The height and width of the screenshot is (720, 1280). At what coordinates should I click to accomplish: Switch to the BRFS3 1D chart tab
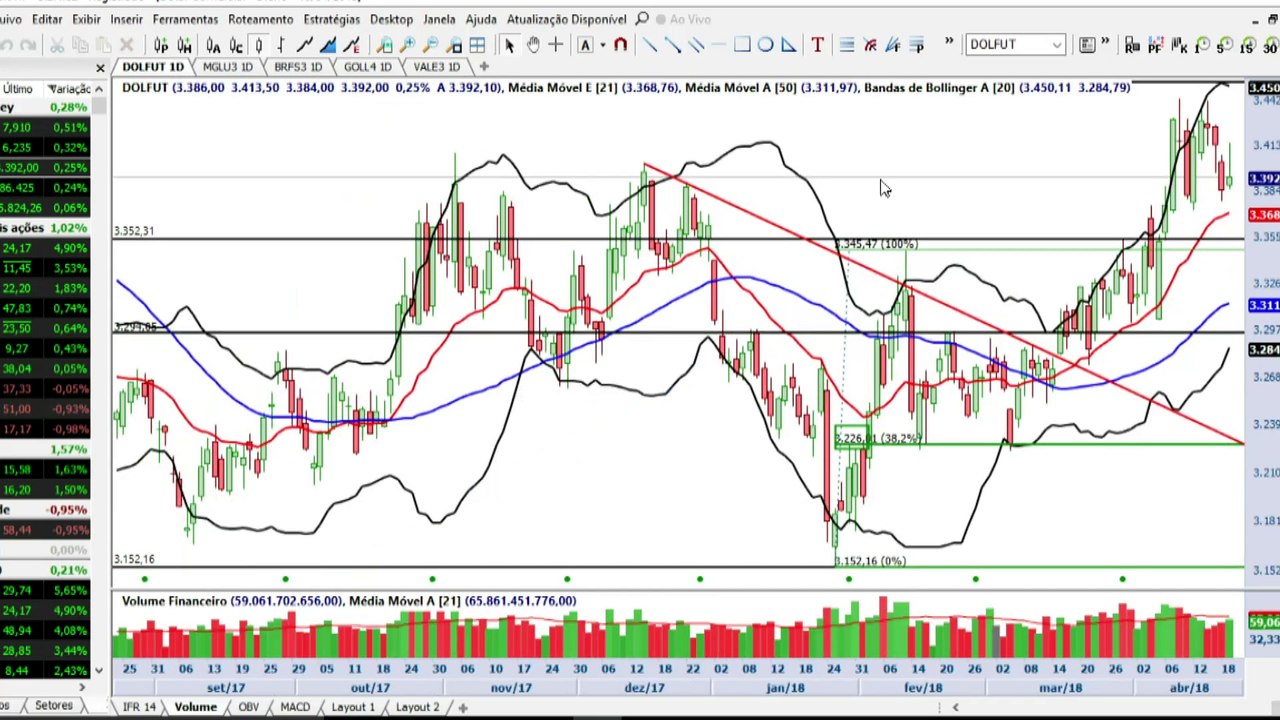(x=297, y=67)
